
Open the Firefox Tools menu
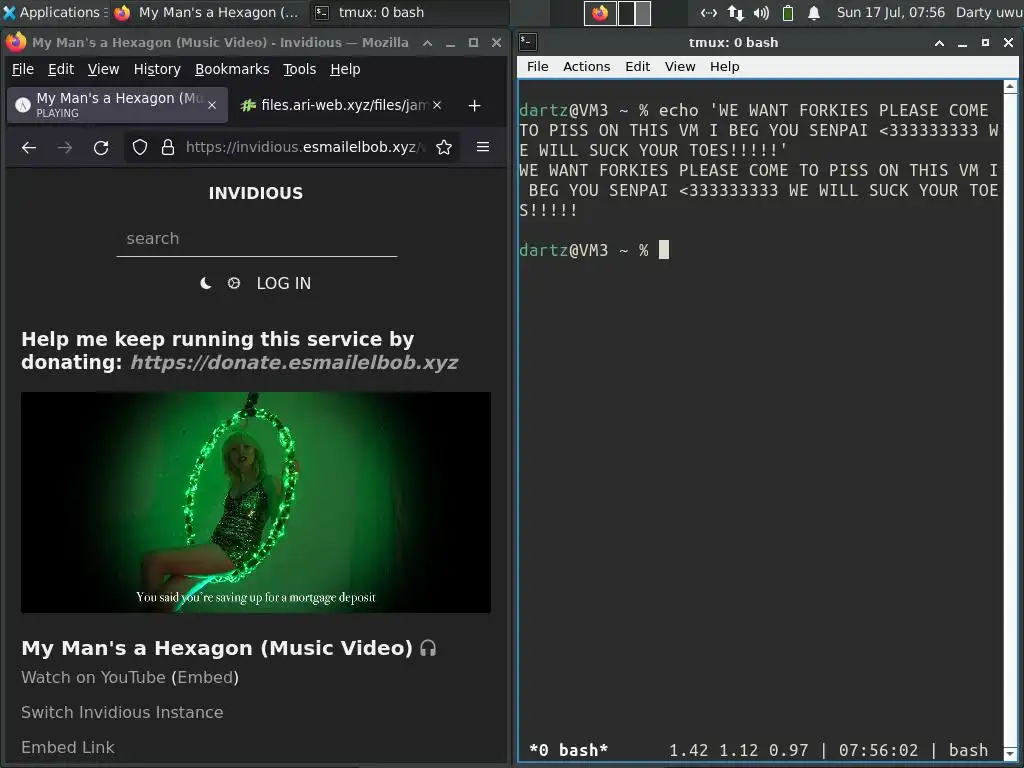point(299,69)
